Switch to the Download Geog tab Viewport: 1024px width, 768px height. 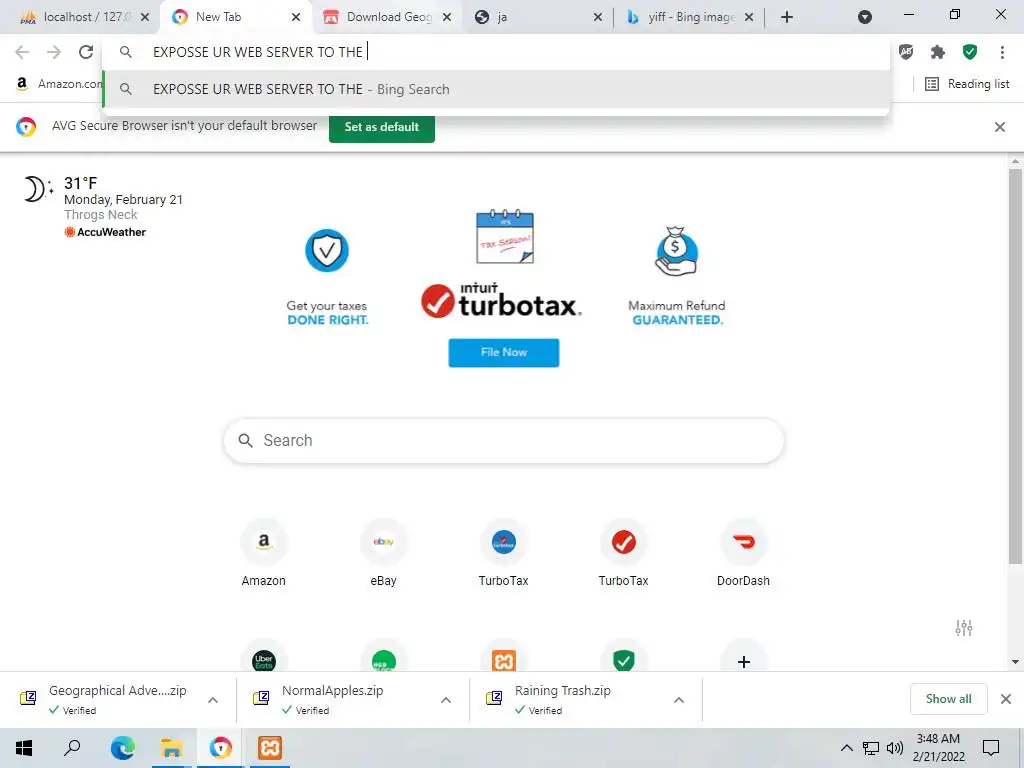(389, 17)
